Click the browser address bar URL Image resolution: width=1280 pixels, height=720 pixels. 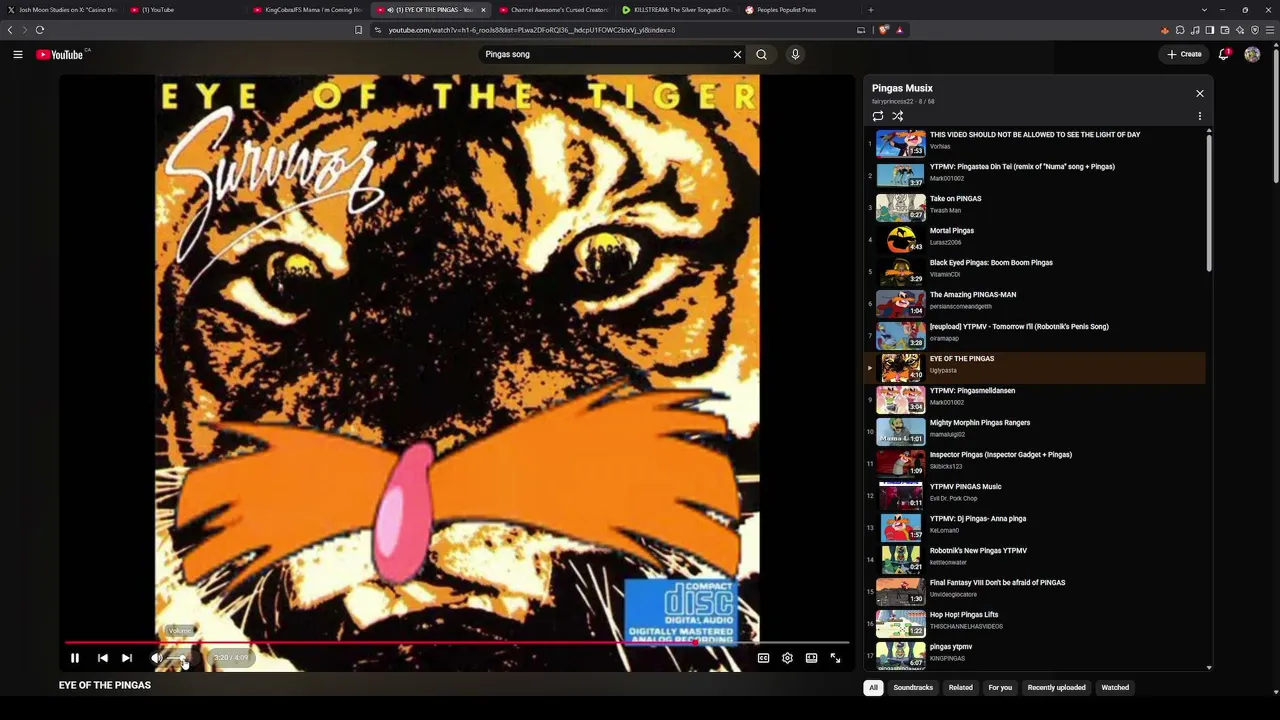coord(531,30)
